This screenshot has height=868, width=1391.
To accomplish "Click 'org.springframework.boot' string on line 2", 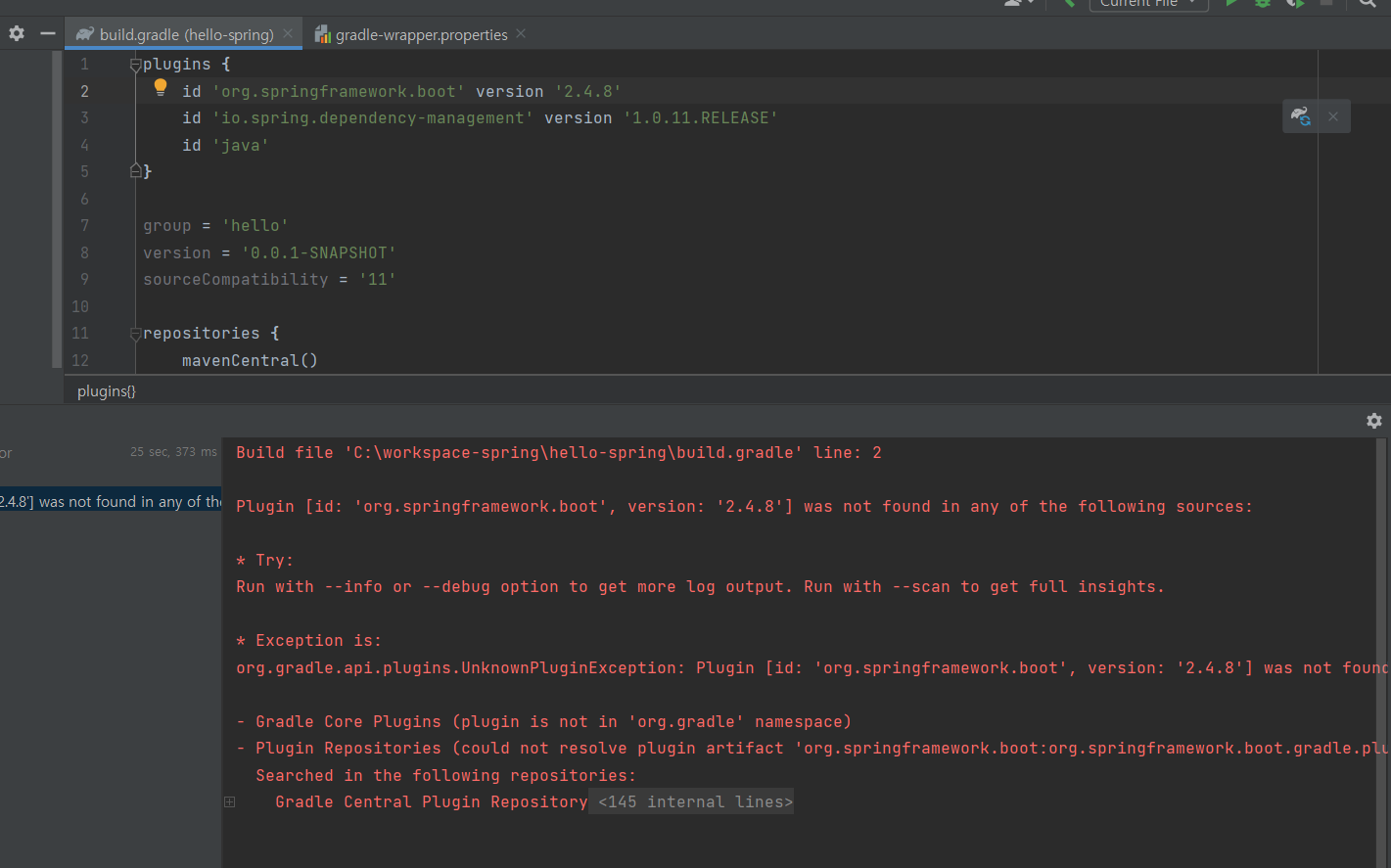I will click(339, 91).
